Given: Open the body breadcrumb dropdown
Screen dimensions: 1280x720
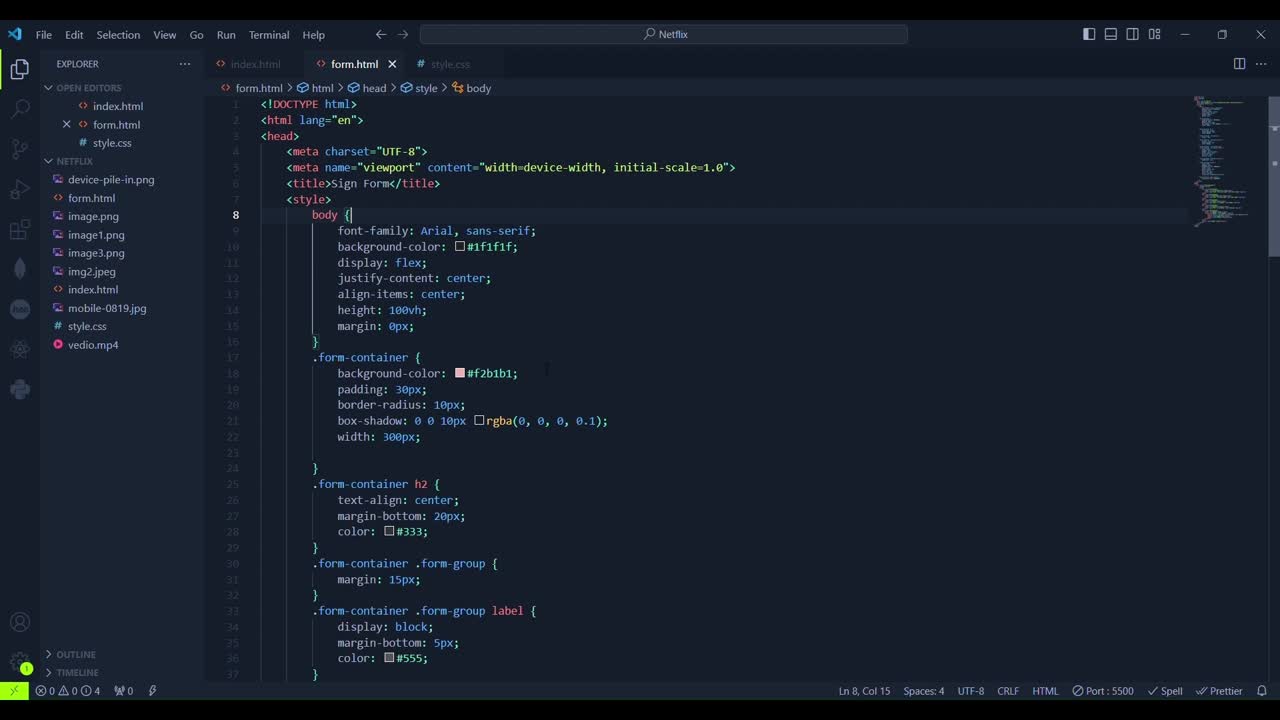Looking at the screenshot, I should (472, 88).
